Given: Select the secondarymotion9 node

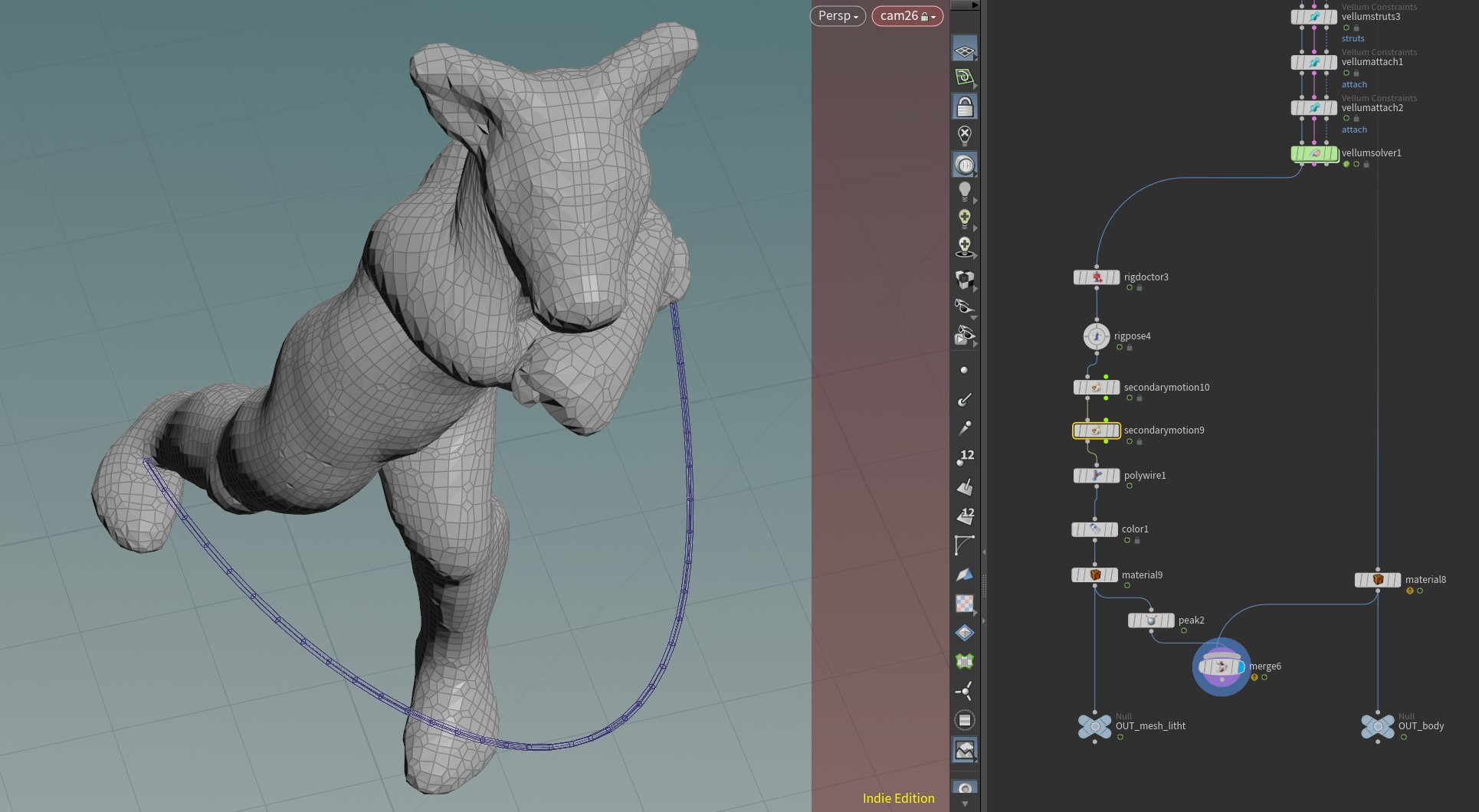Looking at the screenshot, I should click(1097, 431).
